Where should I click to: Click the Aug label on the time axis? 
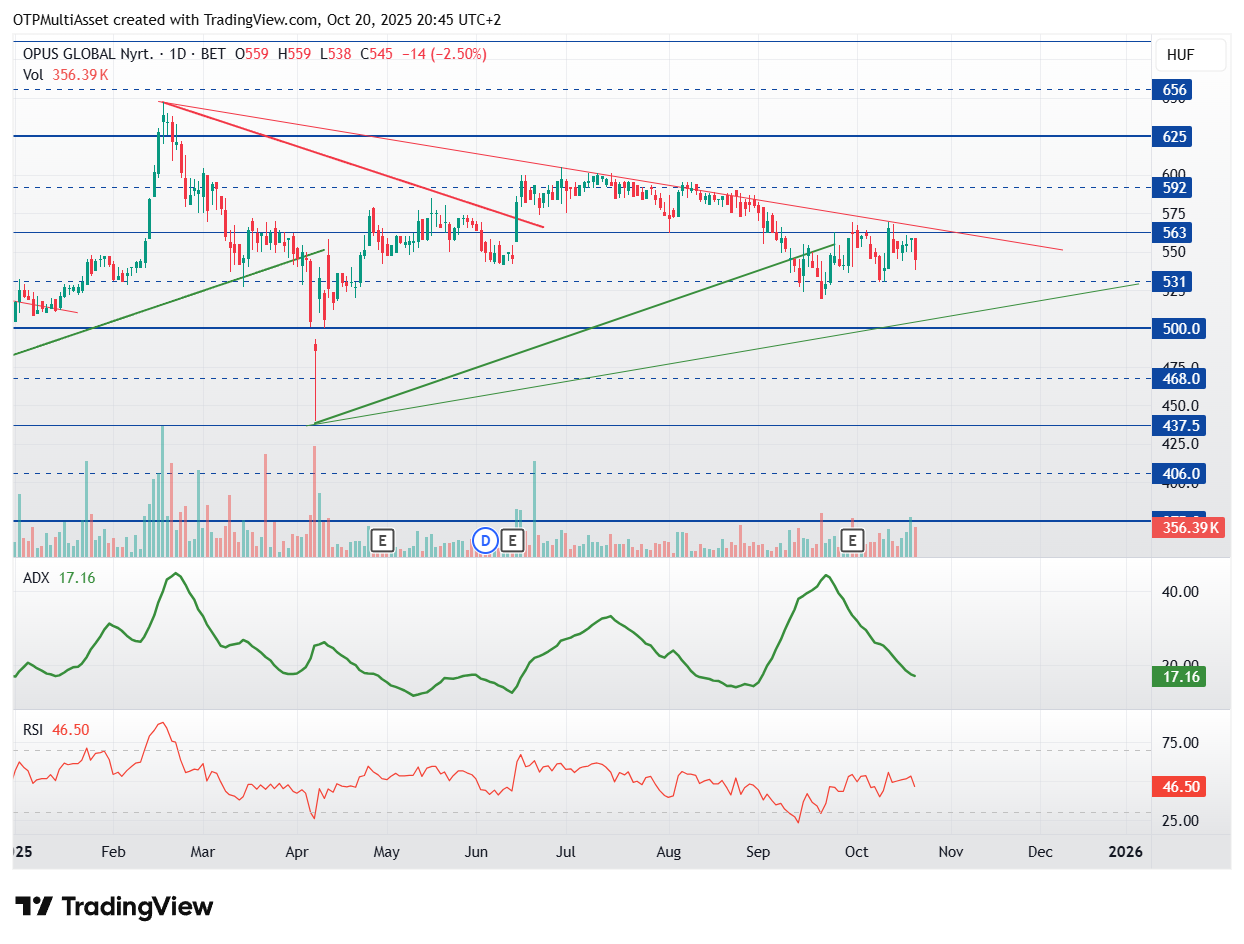[x=668, y=852]
